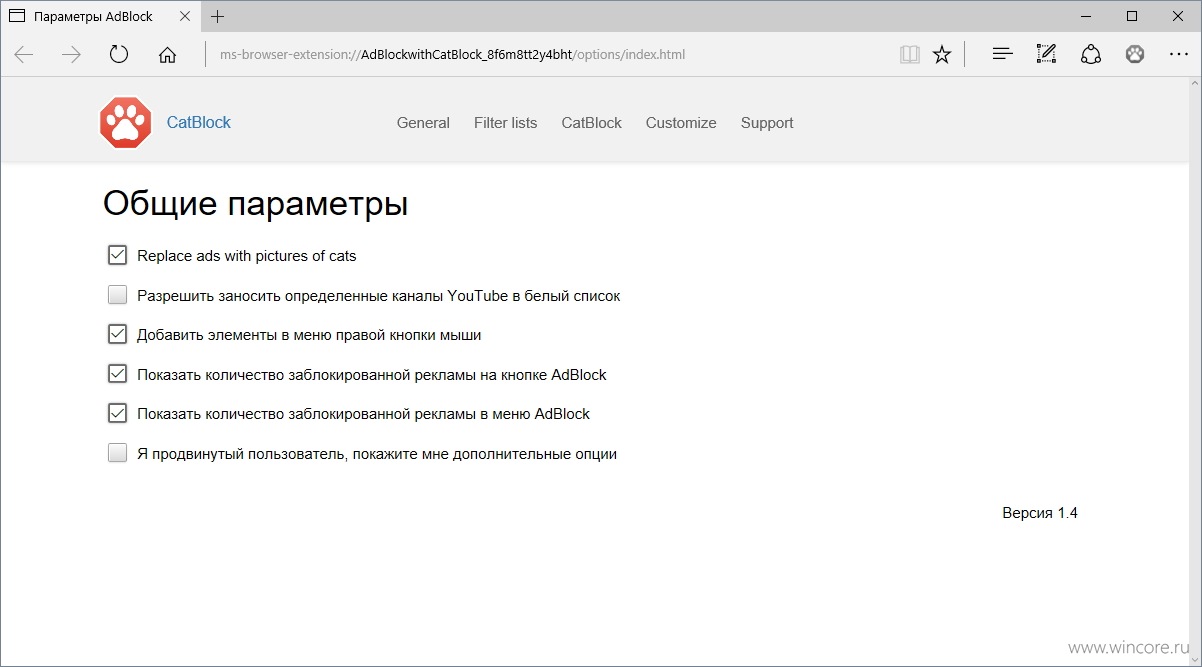Add page to favorites star icon

tap(942, 55)
